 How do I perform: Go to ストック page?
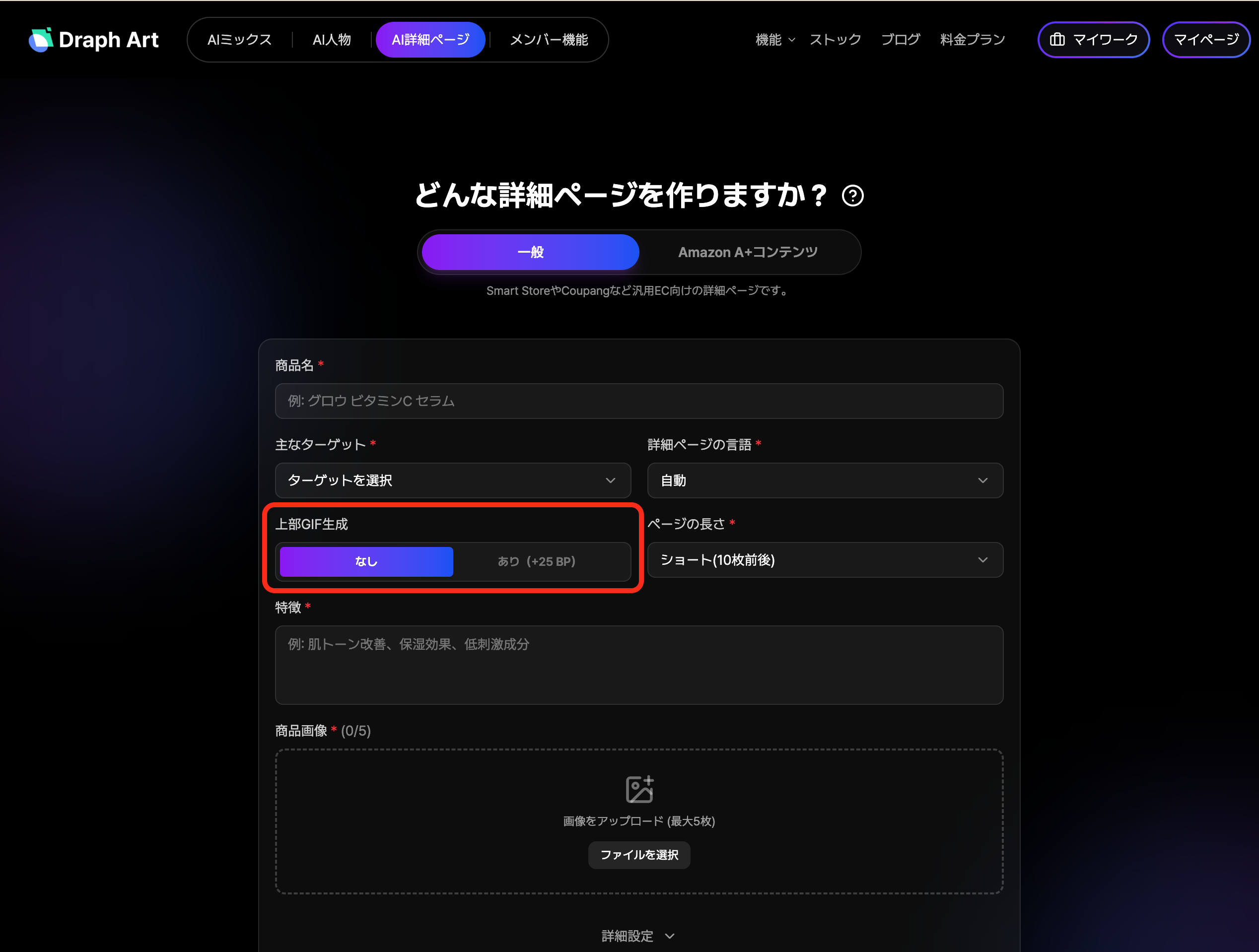(836, 40)
